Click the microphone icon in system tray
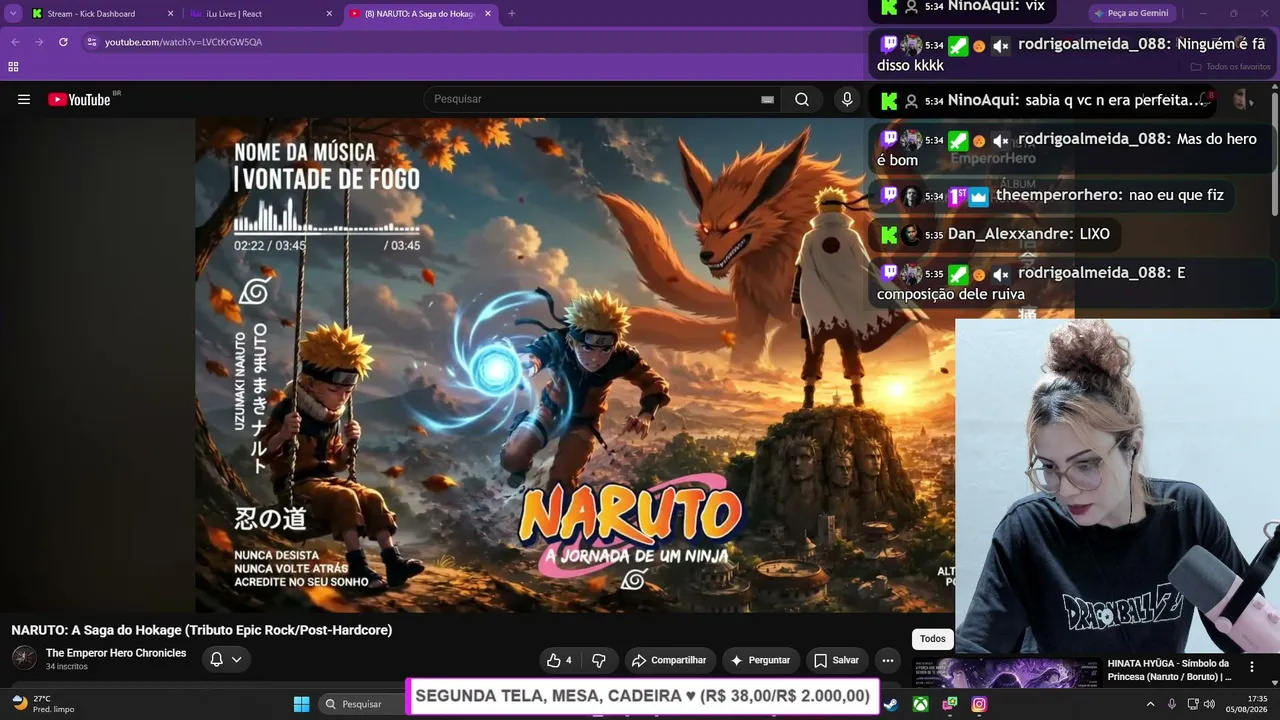Viewport: 1280px width, 720px height. (x=1172, y=704)
